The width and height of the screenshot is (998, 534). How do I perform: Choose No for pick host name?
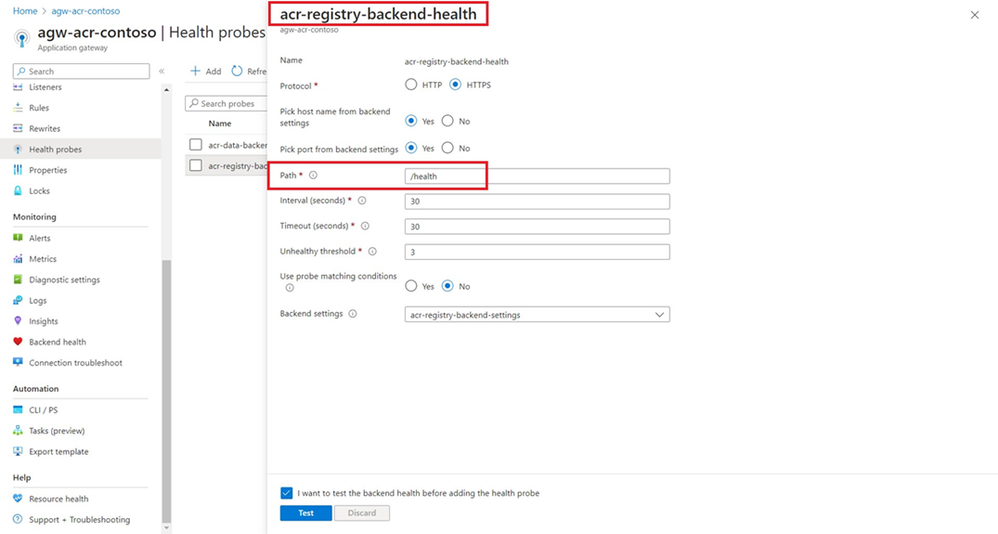click(447, 121)
